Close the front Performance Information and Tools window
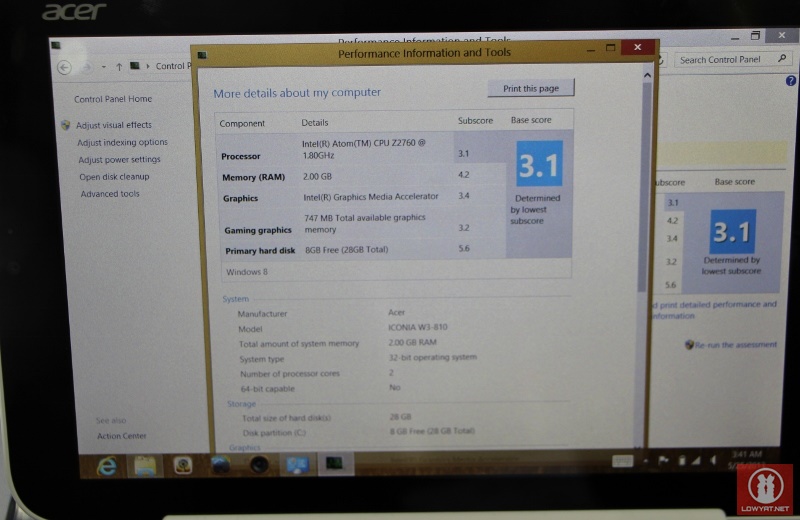This screenshot has width=800, height=520. [x=637, y=47]
